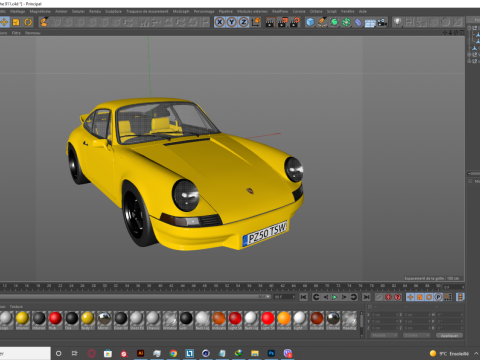Add the green subdivision generator object
480x360 pixels.
(334, 22)
